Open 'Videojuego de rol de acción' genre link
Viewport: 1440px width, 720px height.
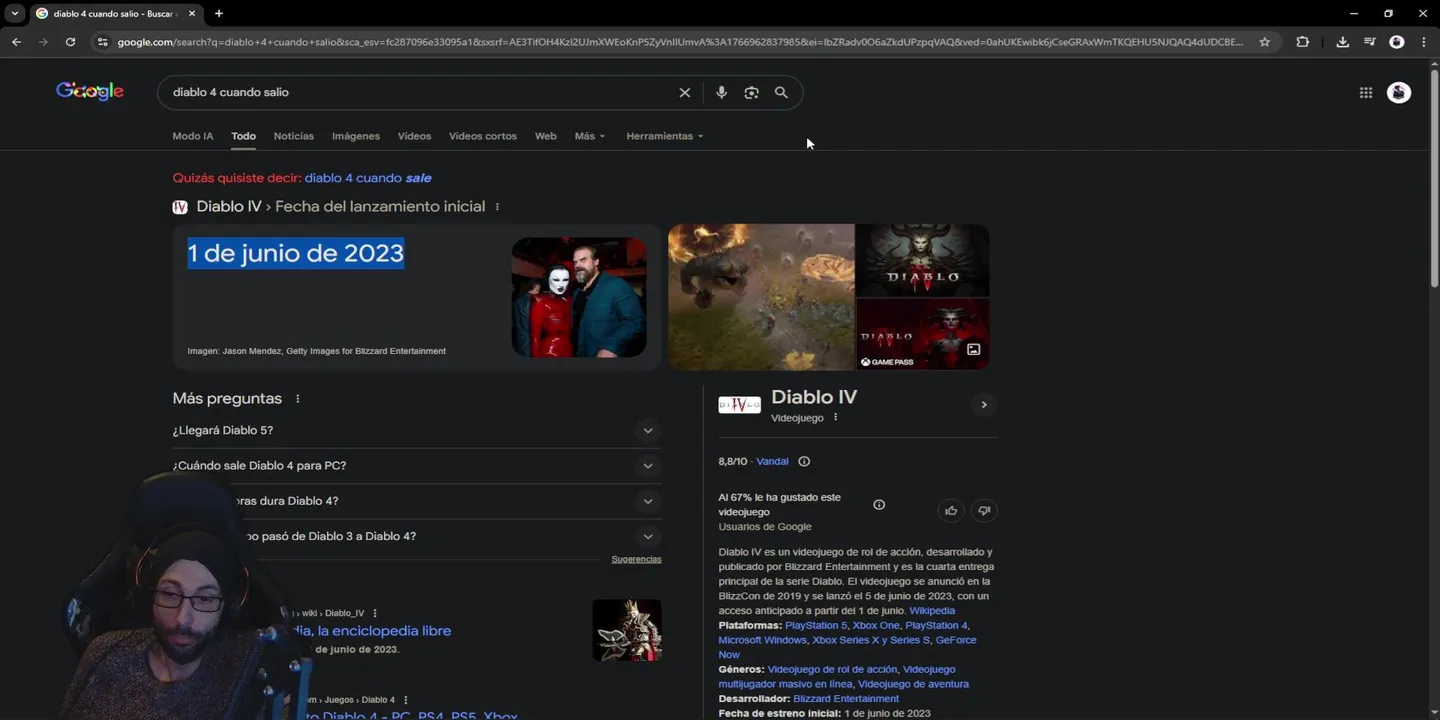[832, 669]
